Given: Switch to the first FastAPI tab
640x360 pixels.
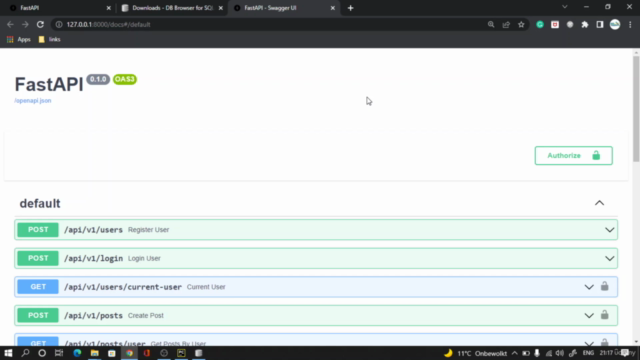Looking at the screenshot, I should (x=59, y=8).
